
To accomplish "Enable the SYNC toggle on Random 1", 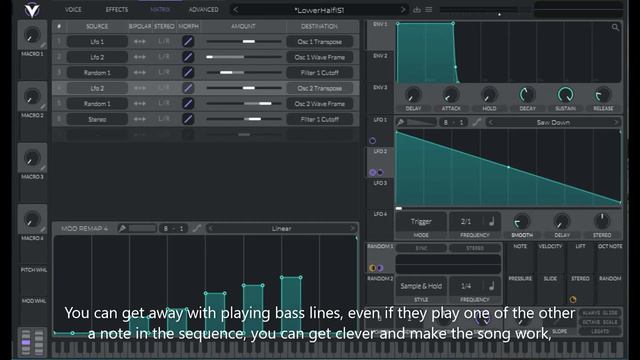I will (x=421, y=248).
